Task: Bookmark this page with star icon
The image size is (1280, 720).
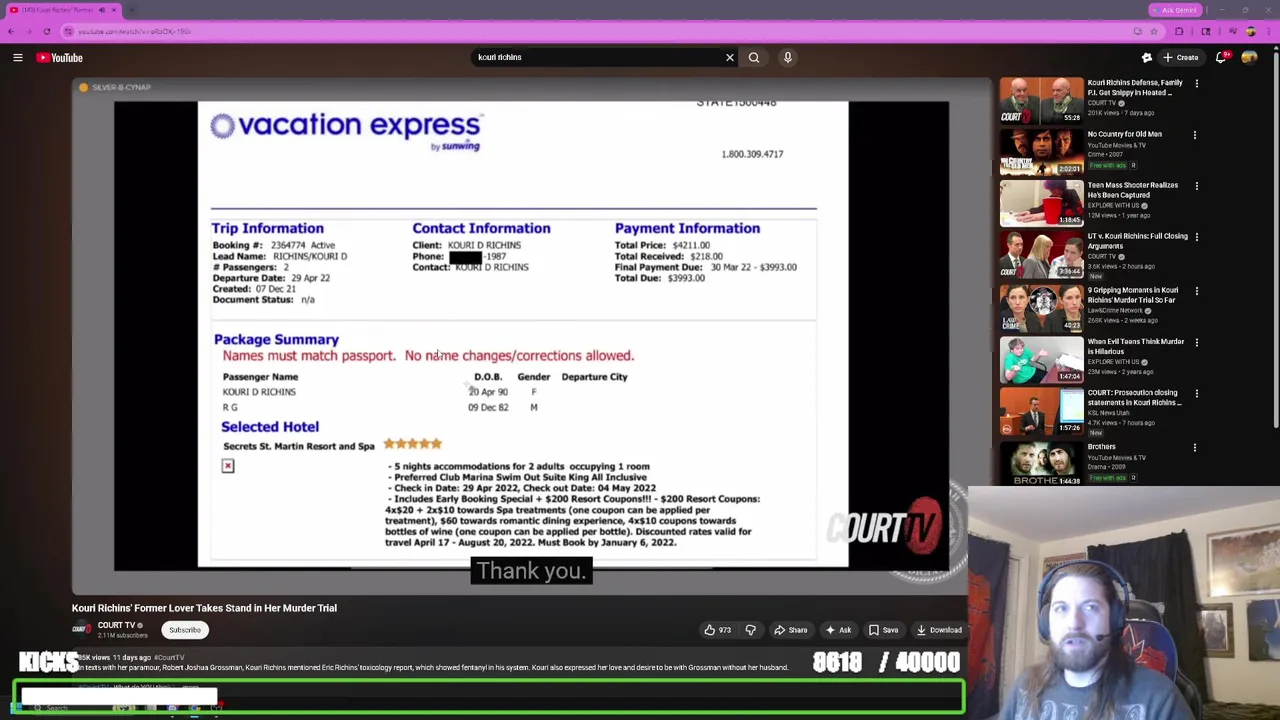Action: (1155, 31)
